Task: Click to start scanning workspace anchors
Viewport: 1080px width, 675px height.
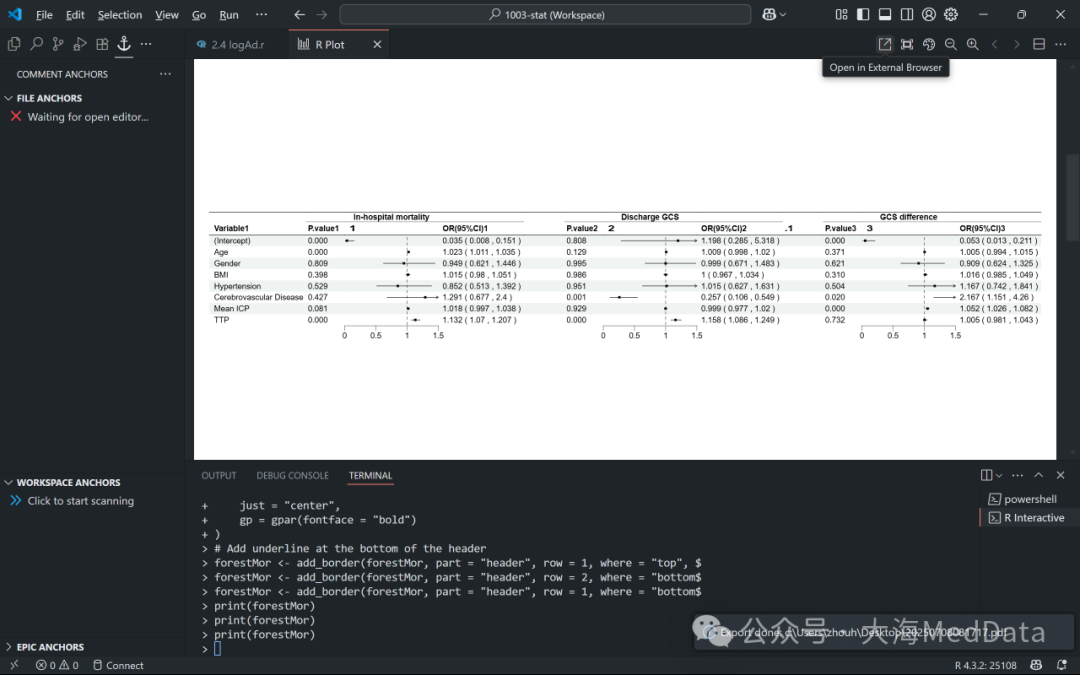Action: click(81, 501)
